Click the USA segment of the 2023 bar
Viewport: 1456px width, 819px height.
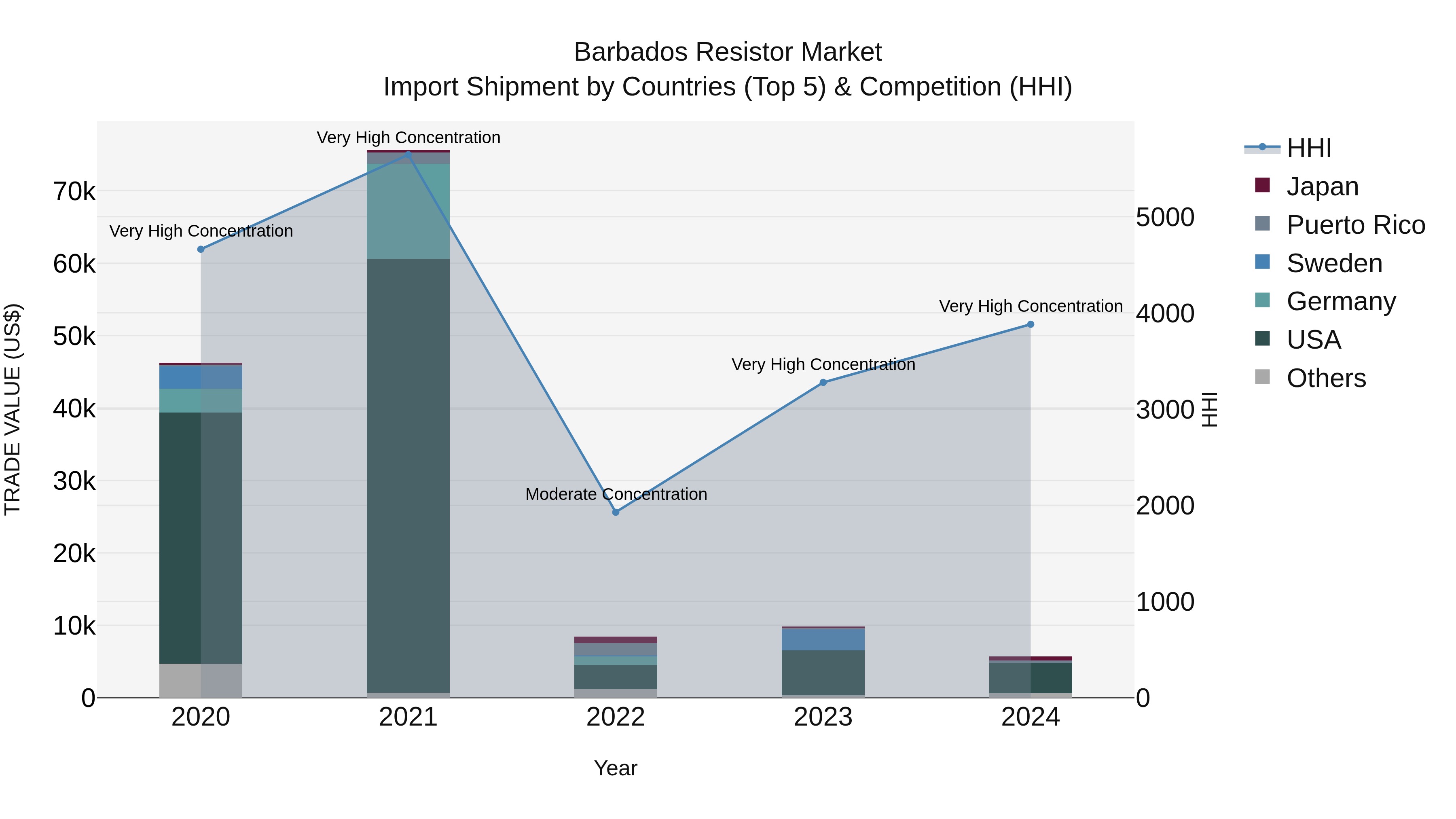point(823,673)
